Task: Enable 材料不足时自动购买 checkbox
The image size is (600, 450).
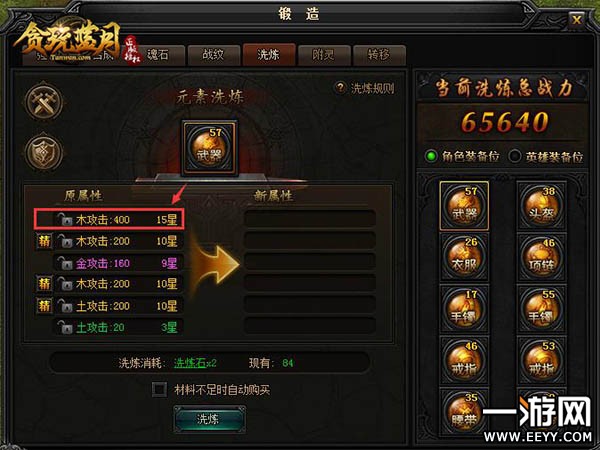Action: pos(159,390)
